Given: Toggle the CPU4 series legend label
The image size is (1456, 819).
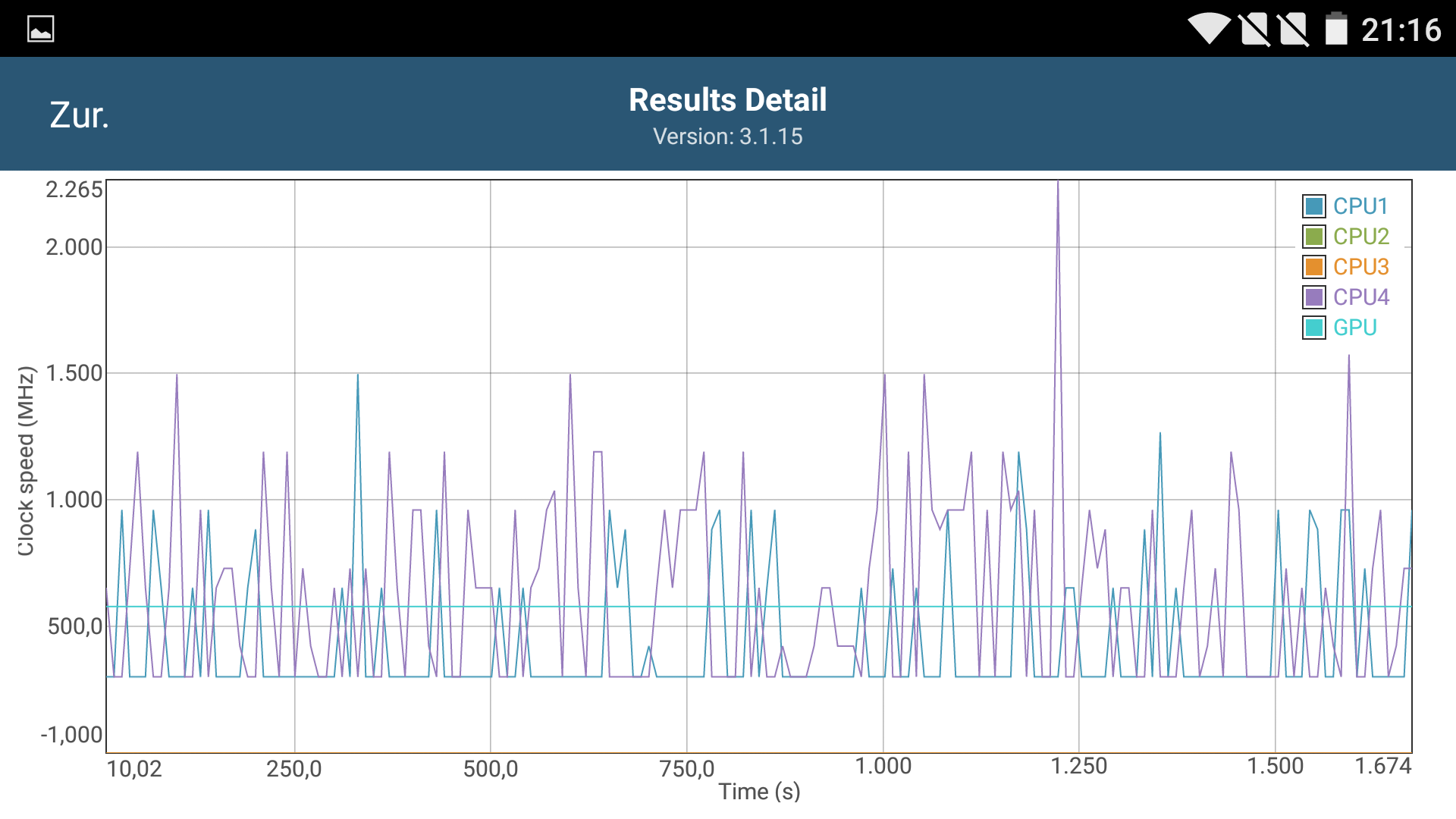Looking at the screenshot, I should coord(1361,297).
